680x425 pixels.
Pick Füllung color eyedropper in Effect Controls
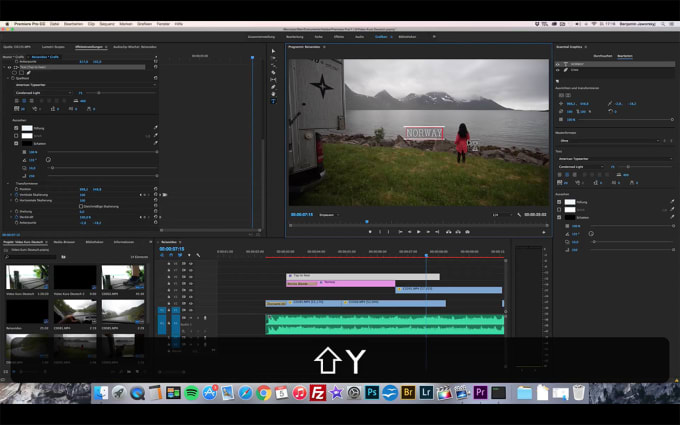pyautogui.click(x=156, y=128)
